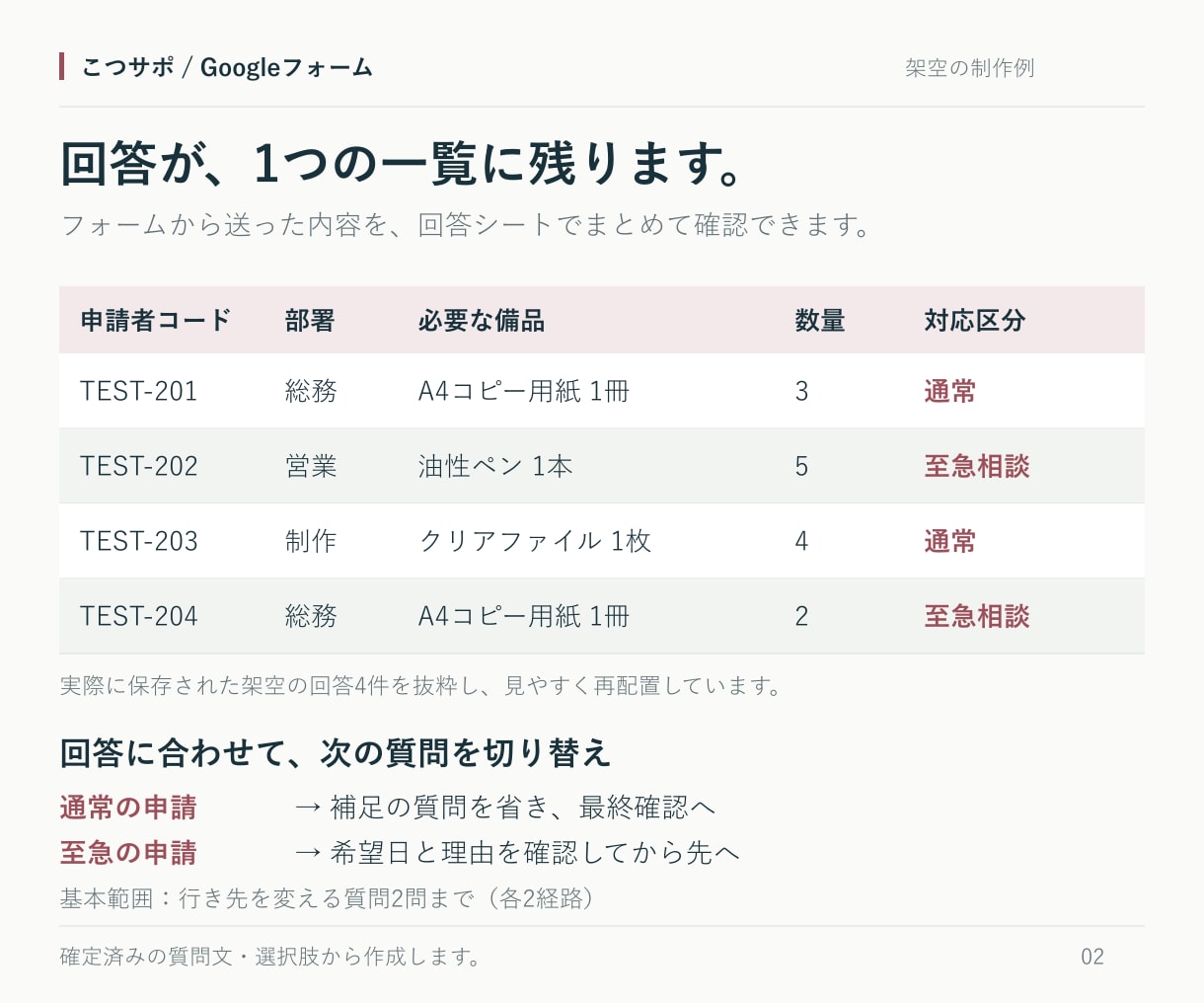
Task: Click the column header 申請者コード
Action: click(x=156, y=321)
